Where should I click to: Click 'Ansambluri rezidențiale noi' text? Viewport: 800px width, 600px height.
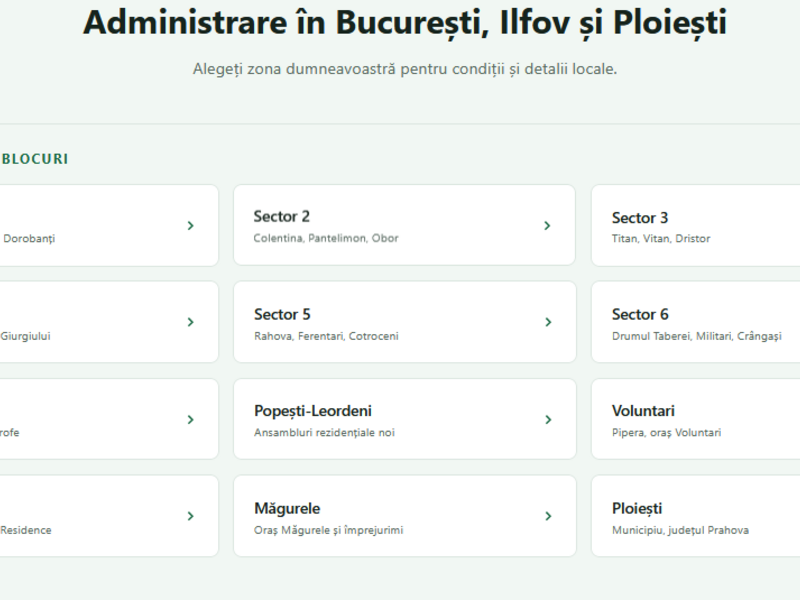point(324,433)
